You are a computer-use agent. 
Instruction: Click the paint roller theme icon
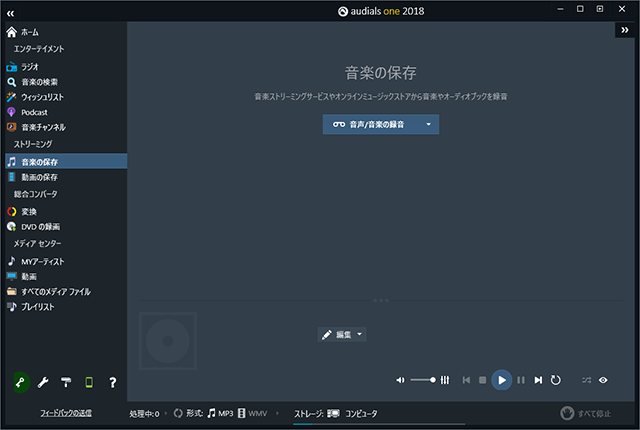(x=66, y=382)
